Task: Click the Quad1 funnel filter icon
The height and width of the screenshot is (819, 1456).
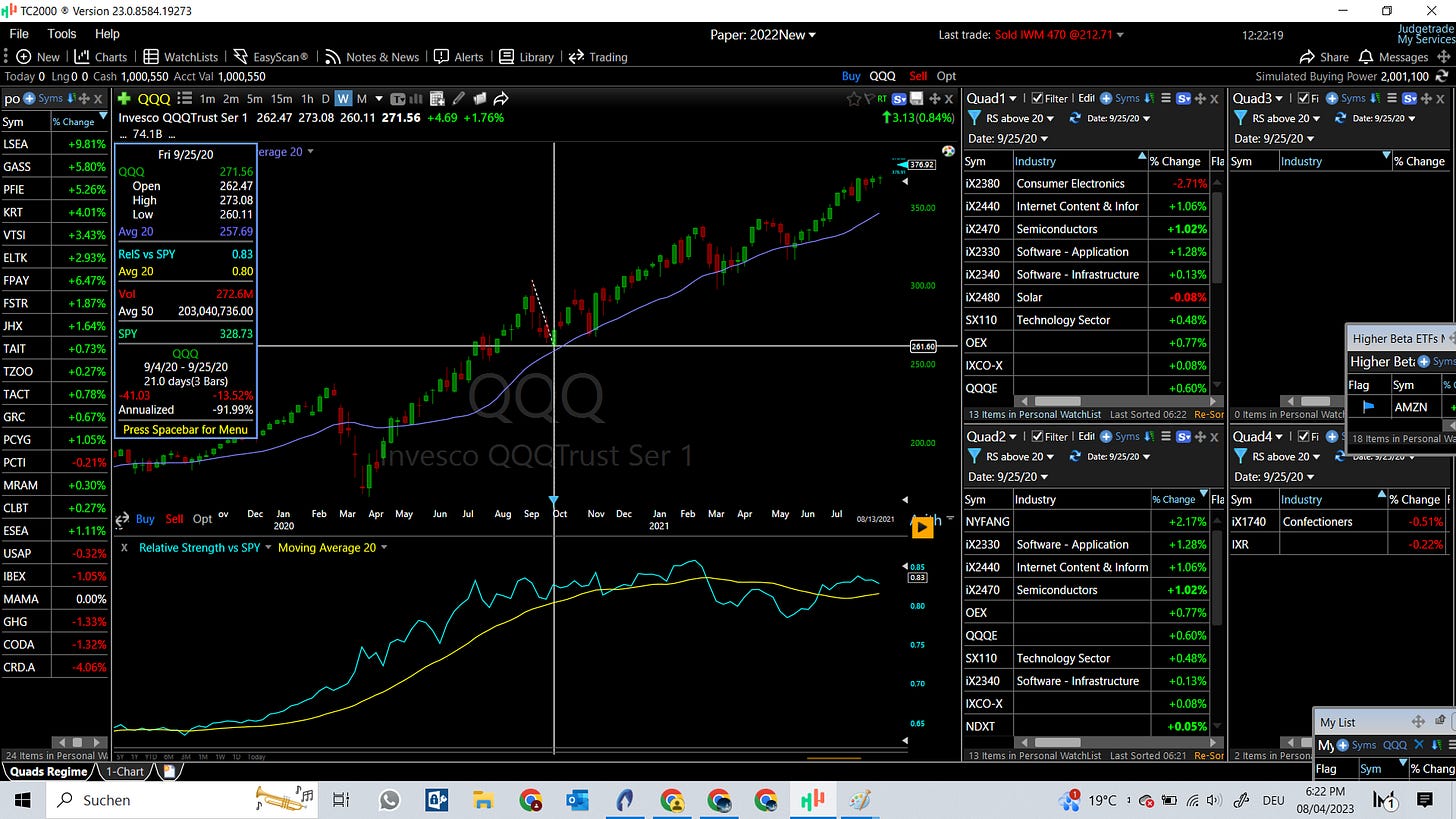Action: click(974, 118)
